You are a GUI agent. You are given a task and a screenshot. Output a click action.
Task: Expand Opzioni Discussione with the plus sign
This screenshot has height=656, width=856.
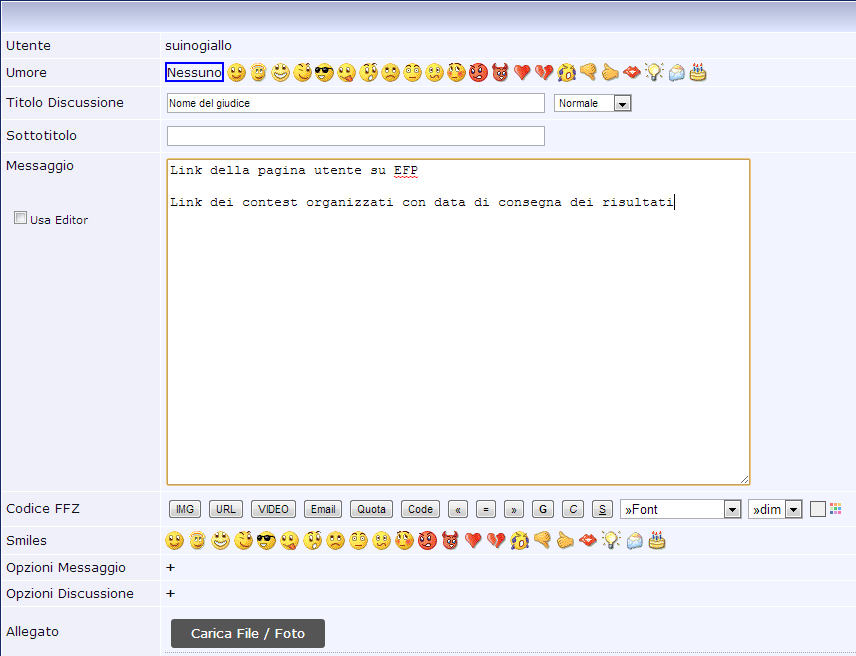click(x=170, y=593)
